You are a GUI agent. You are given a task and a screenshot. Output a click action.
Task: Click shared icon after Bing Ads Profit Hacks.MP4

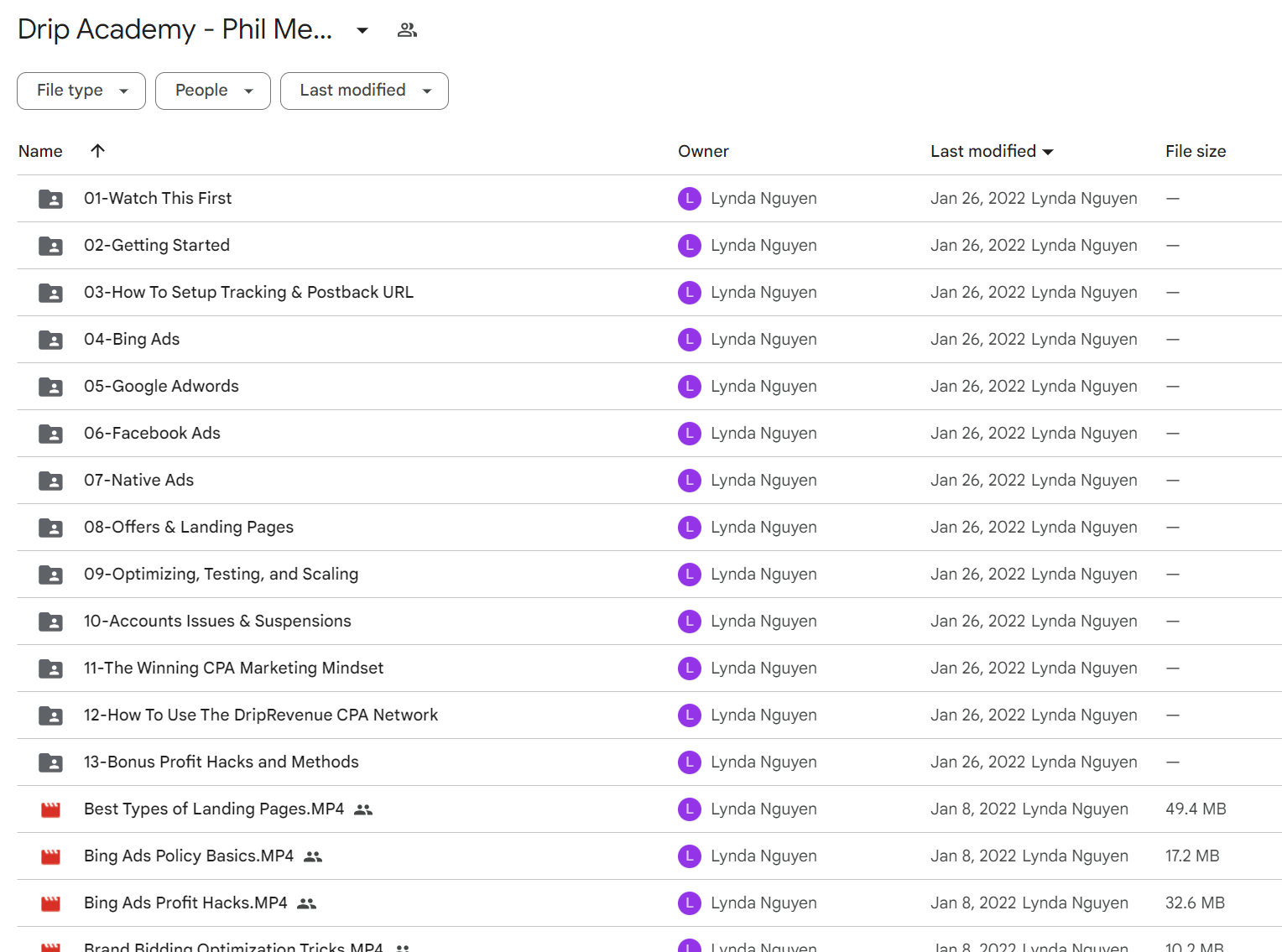[307, 903]
